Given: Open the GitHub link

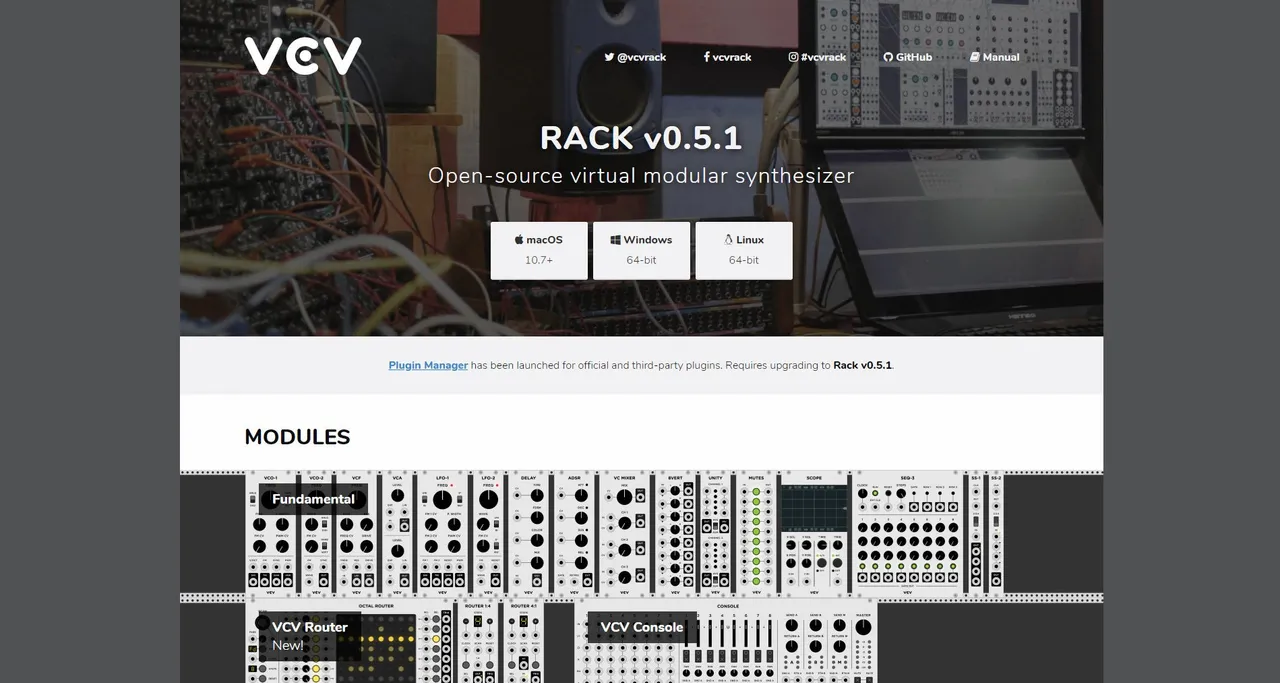Looking at the screenshot, I should click(907, 57).
